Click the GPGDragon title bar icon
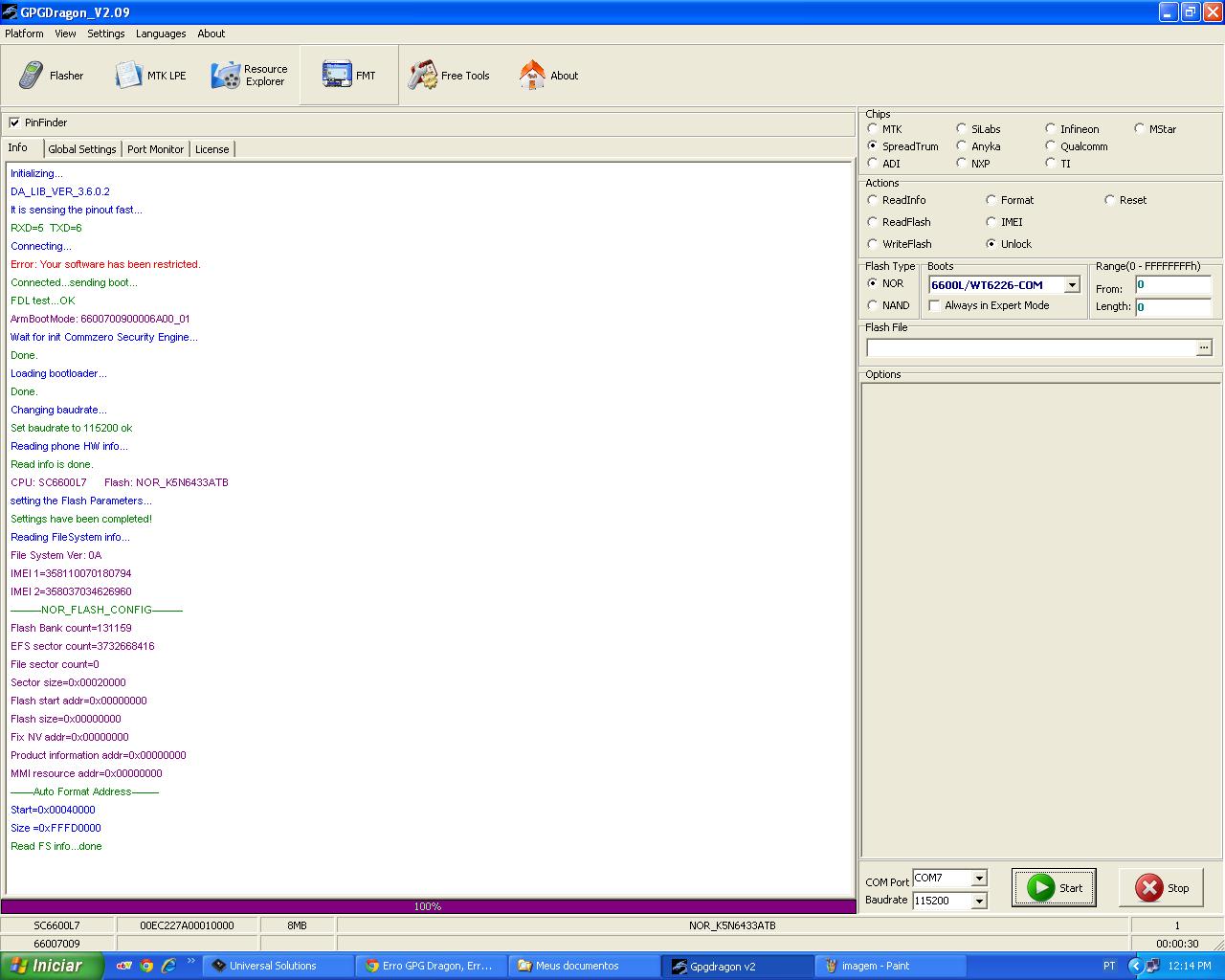Viewport: 1225px width, 980px height. (x=10, y=12)
